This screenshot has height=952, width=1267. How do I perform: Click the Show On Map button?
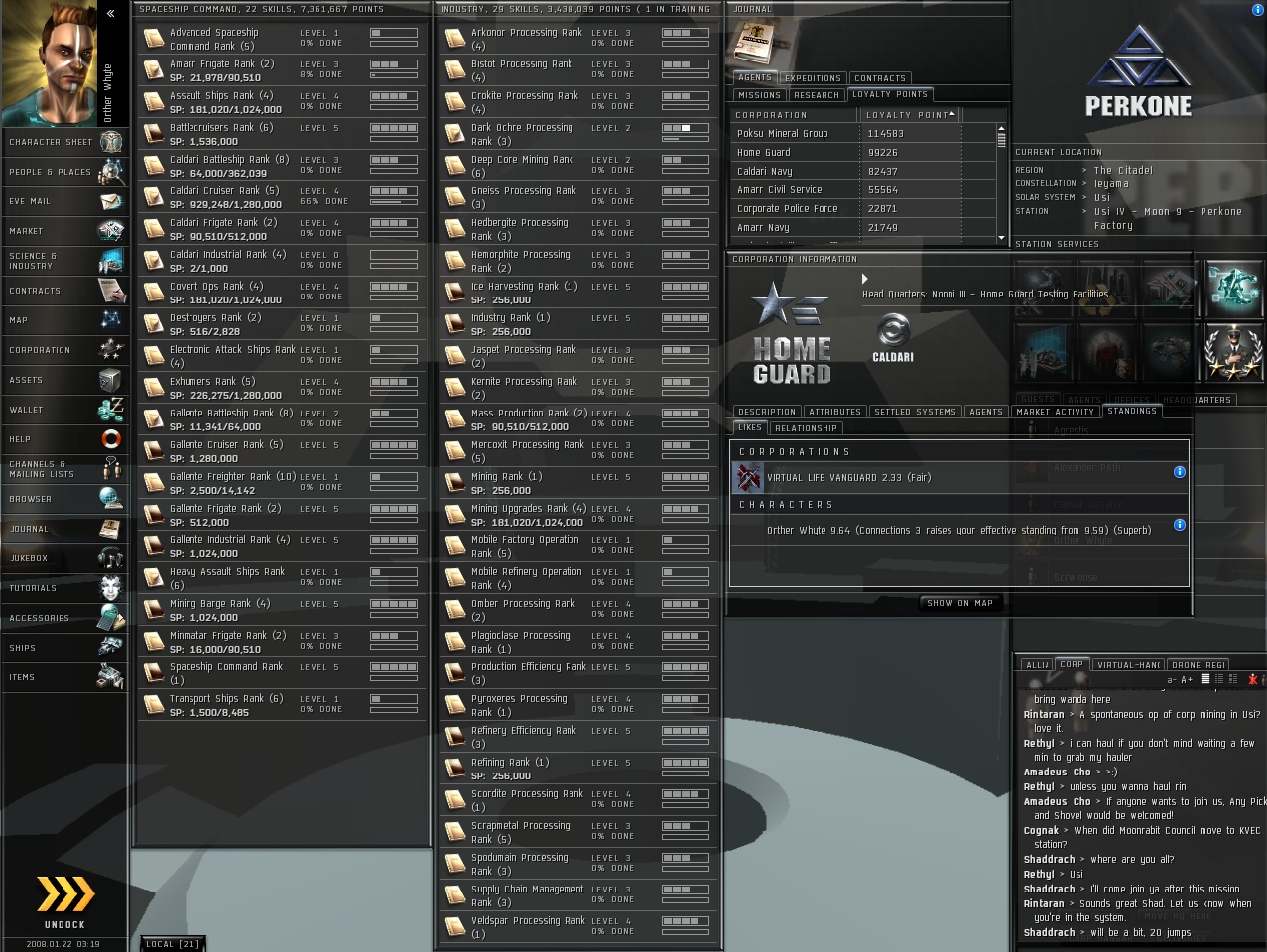coord(959,603)
